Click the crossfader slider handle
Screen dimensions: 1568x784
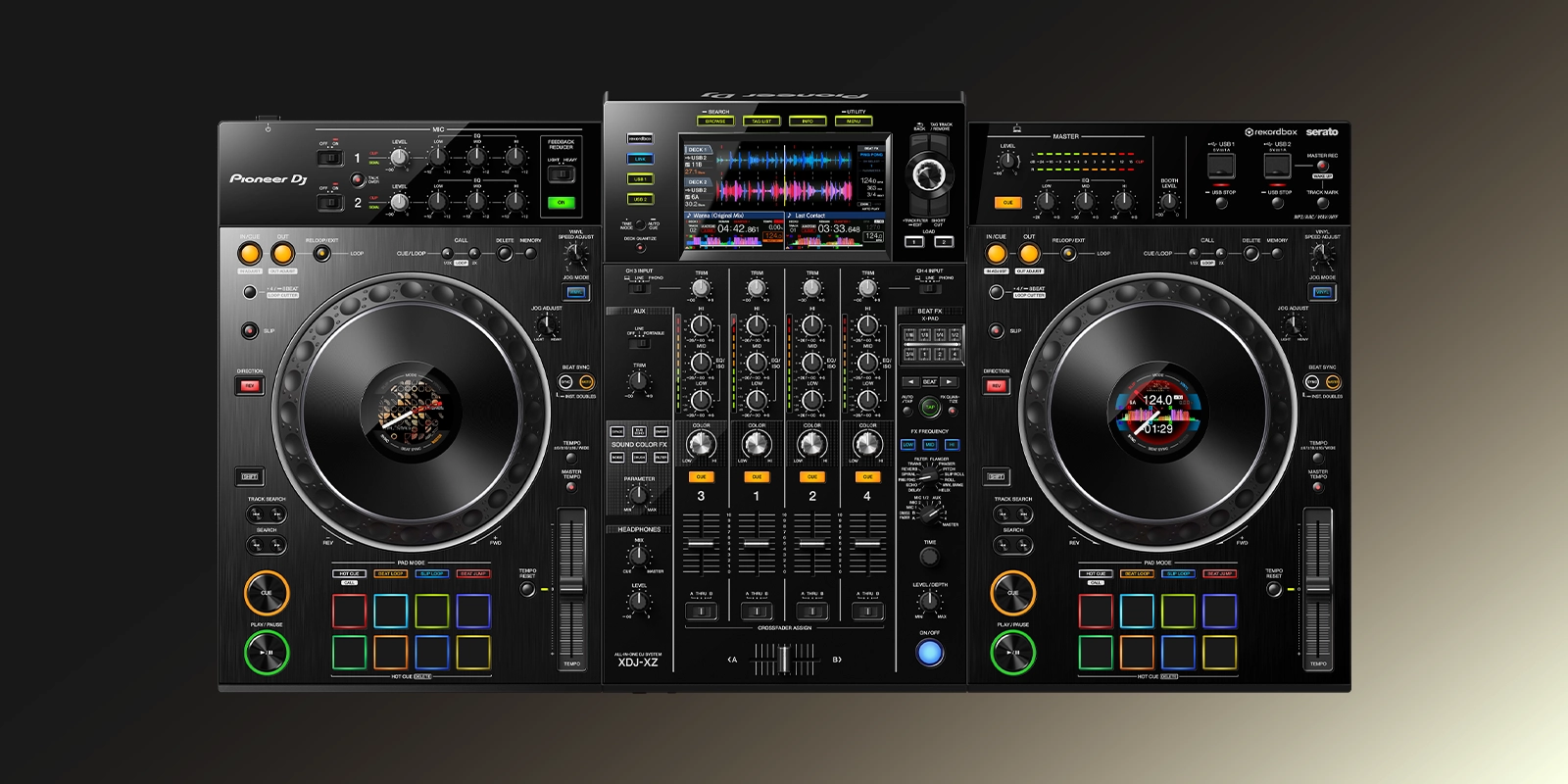(783, 660)
